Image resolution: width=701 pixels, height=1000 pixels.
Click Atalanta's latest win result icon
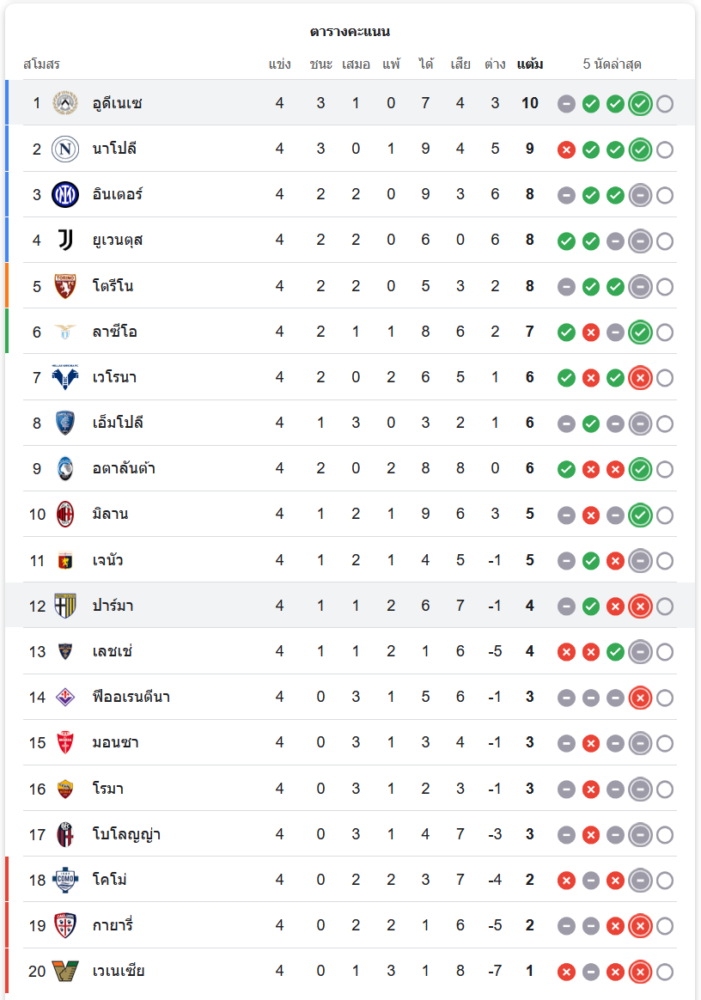click(x=641, y=469)
